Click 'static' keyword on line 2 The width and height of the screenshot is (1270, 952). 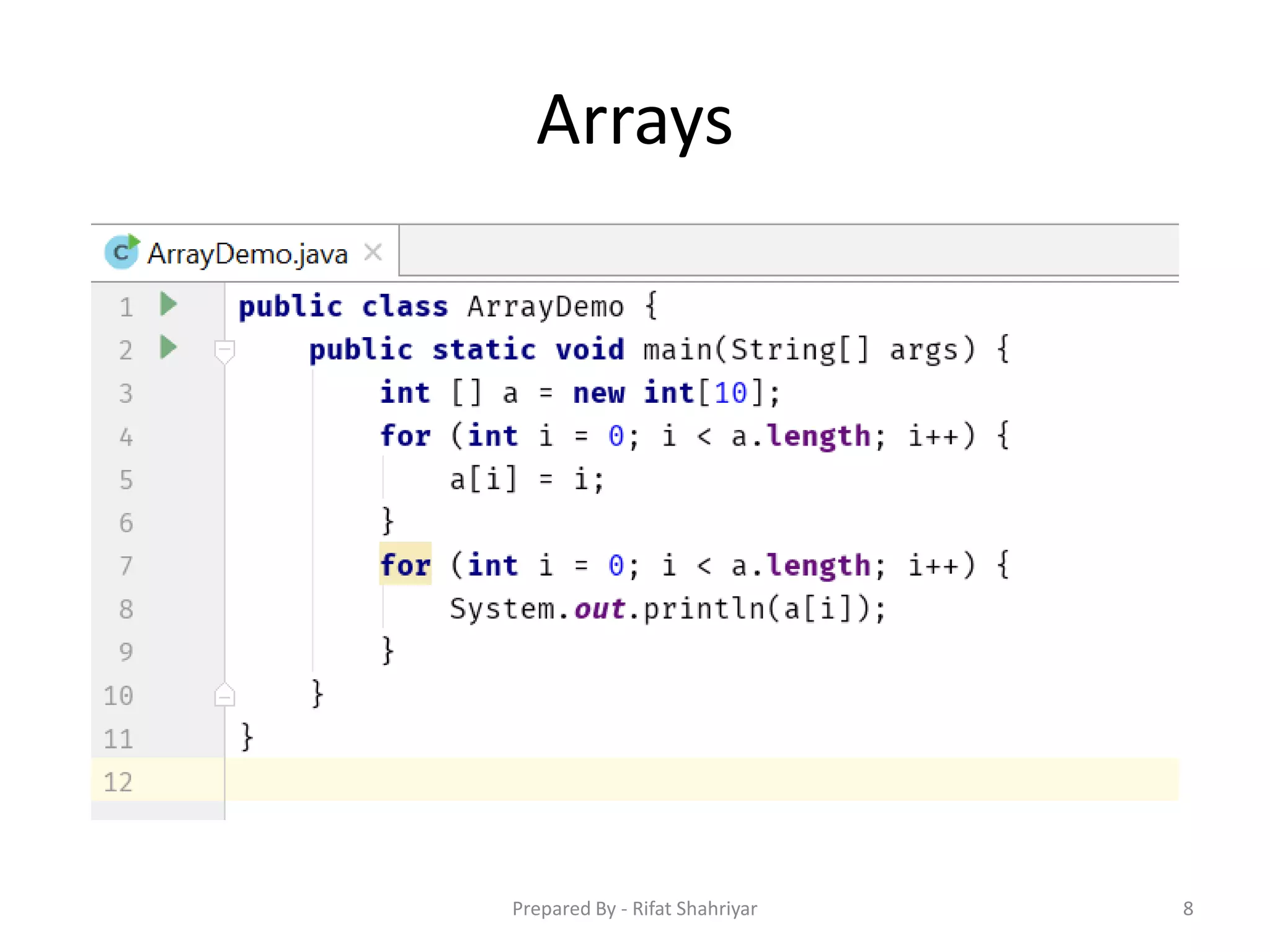tap(484, 350)
